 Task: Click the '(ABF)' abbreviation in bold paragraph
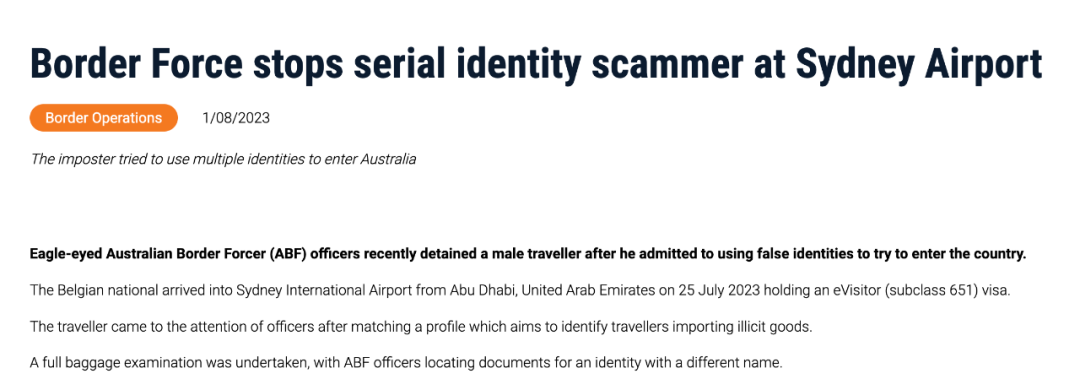coord(282,254)
